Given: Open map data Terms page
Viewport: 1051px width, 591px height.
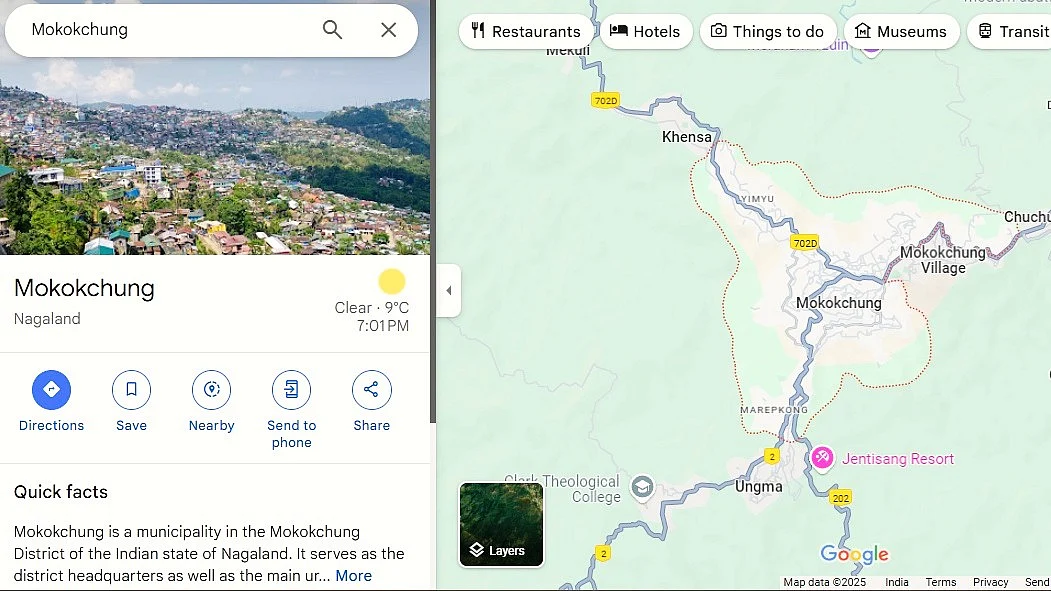Looking at the screenshot, I should (940, 581).
